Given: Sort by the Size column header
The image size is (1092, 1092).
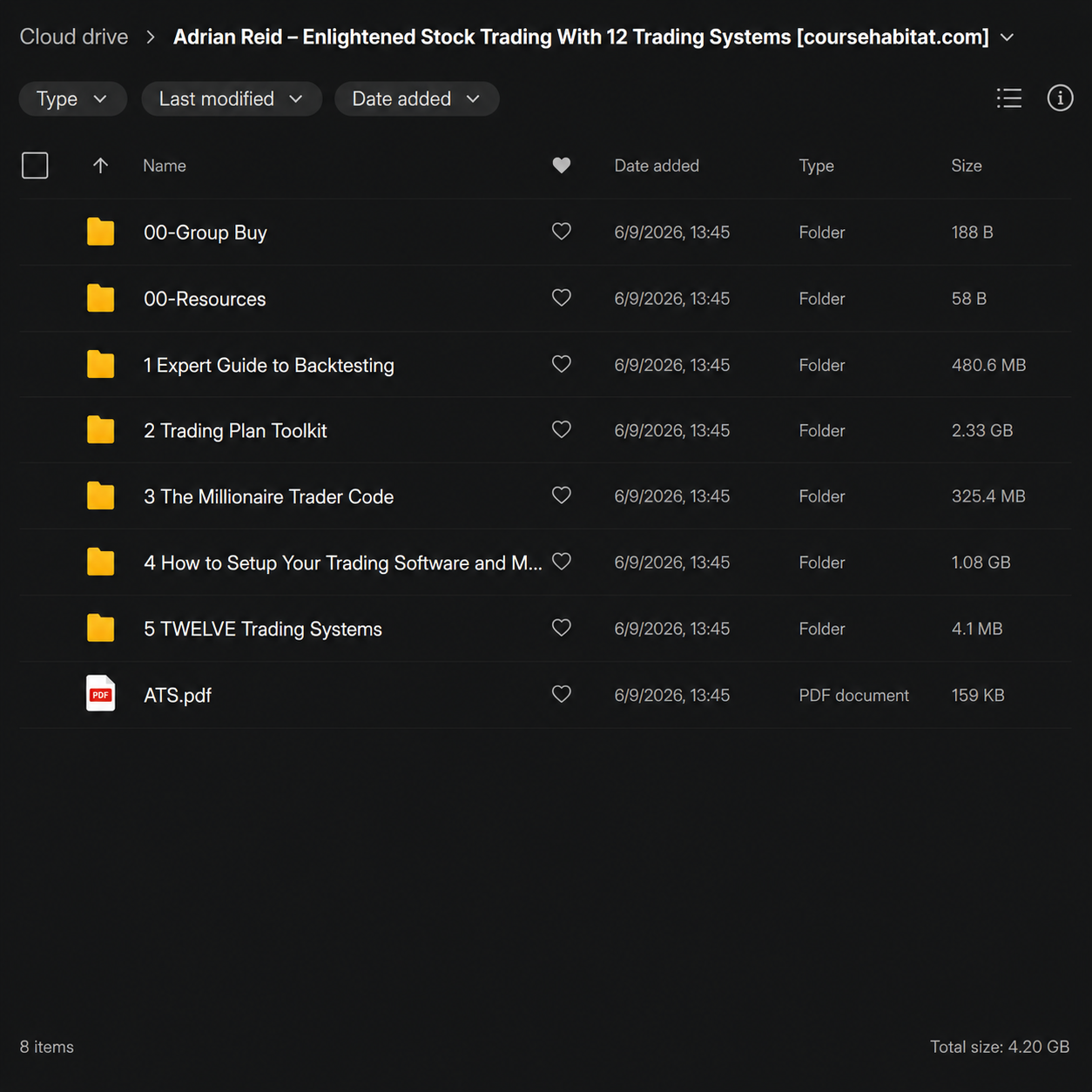Looking at the screenshot, I should 967,165.
